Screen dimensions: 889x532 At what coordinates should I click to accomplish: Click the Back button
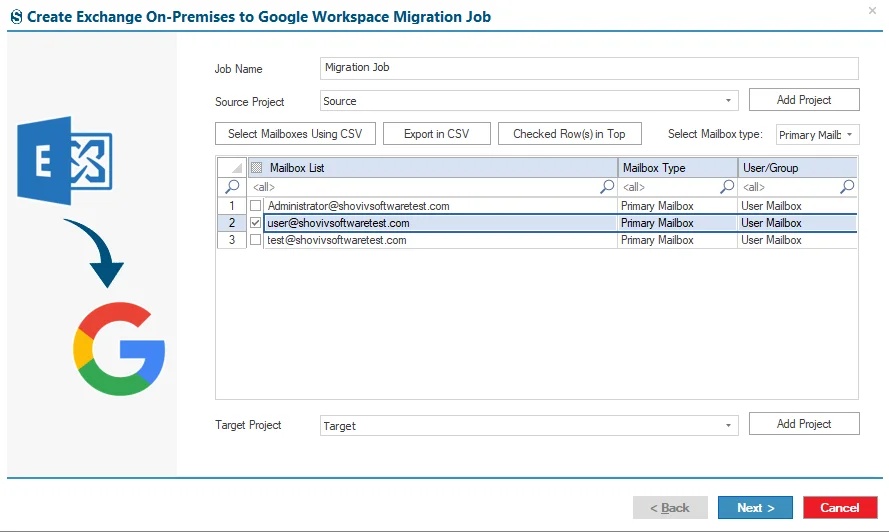670,508
